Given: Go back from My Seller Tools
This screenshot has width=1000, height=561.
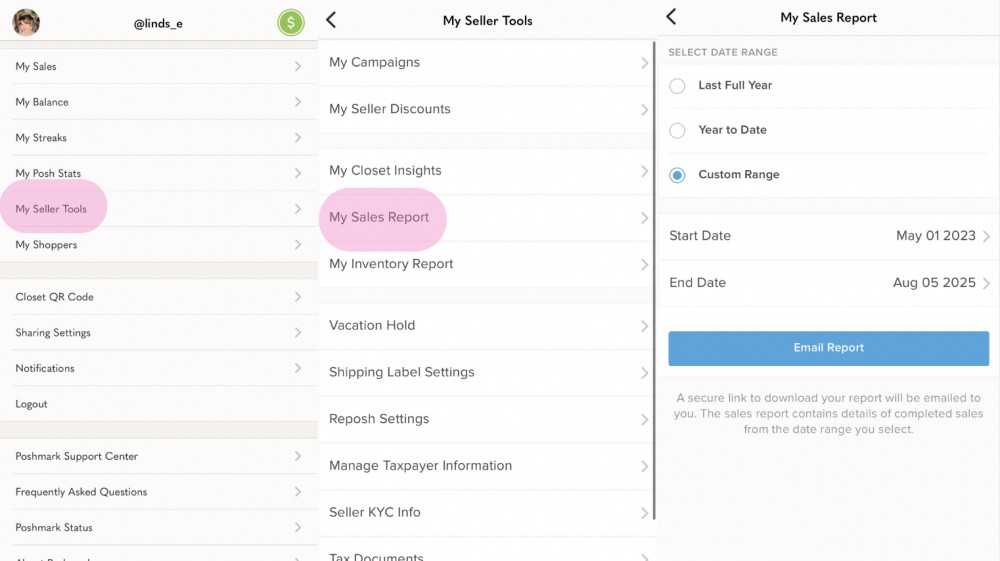Looking at the screenshot, I should click(x=331, y=20).
